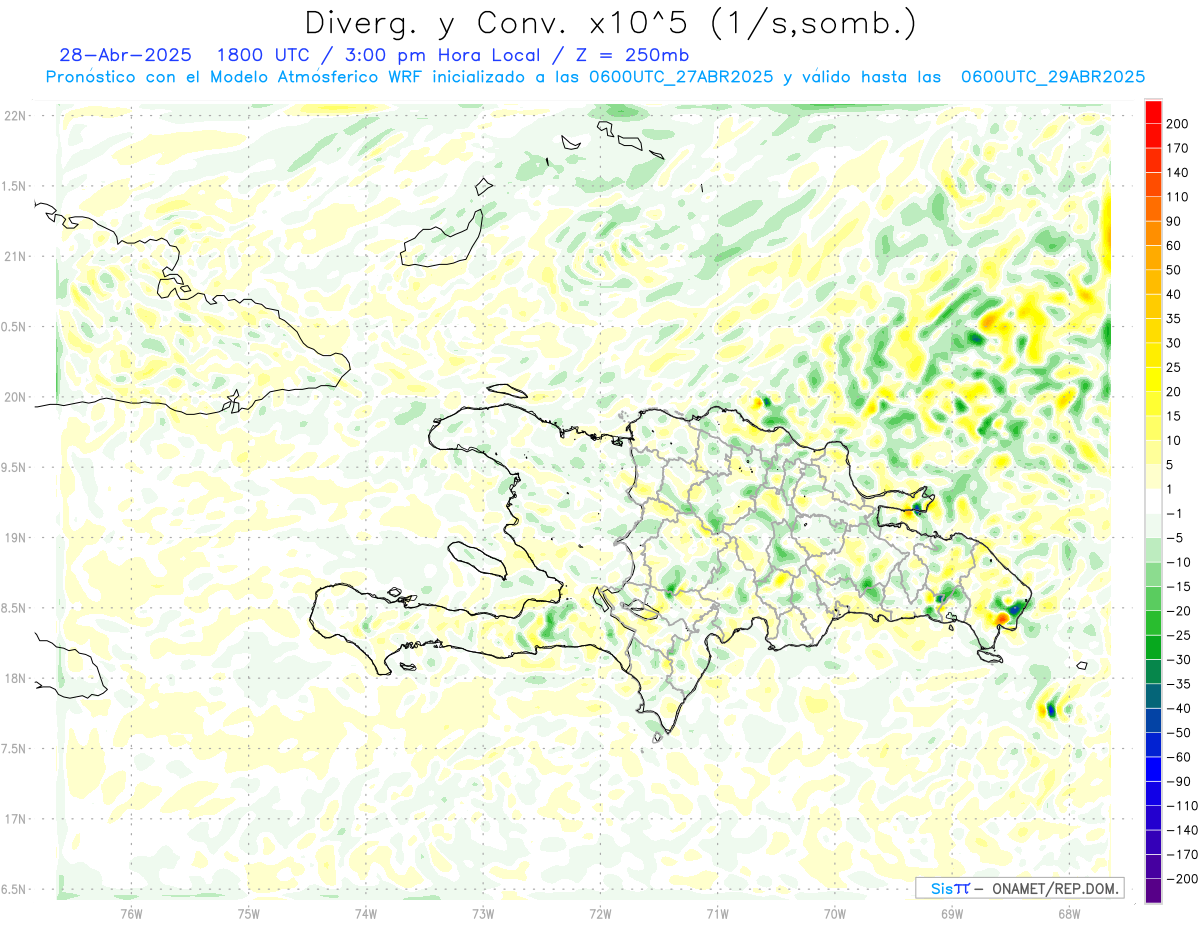Click the '22N' latitude label
This screenshot has height=927, width=1200.
(x=15, y=115)
